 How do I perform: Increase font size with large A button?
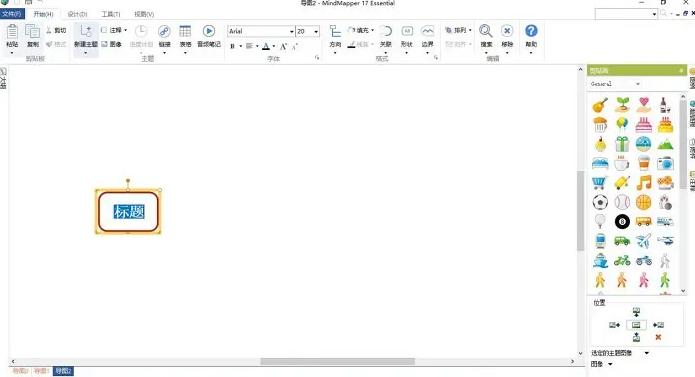(283, 46)
